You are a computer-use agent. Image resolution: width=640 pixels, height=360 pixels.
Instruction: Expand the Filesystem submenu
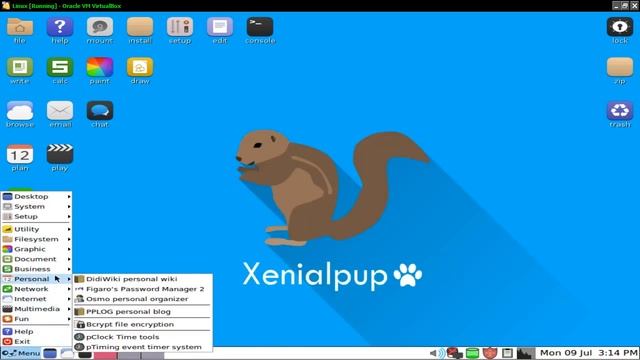point(36,239)
